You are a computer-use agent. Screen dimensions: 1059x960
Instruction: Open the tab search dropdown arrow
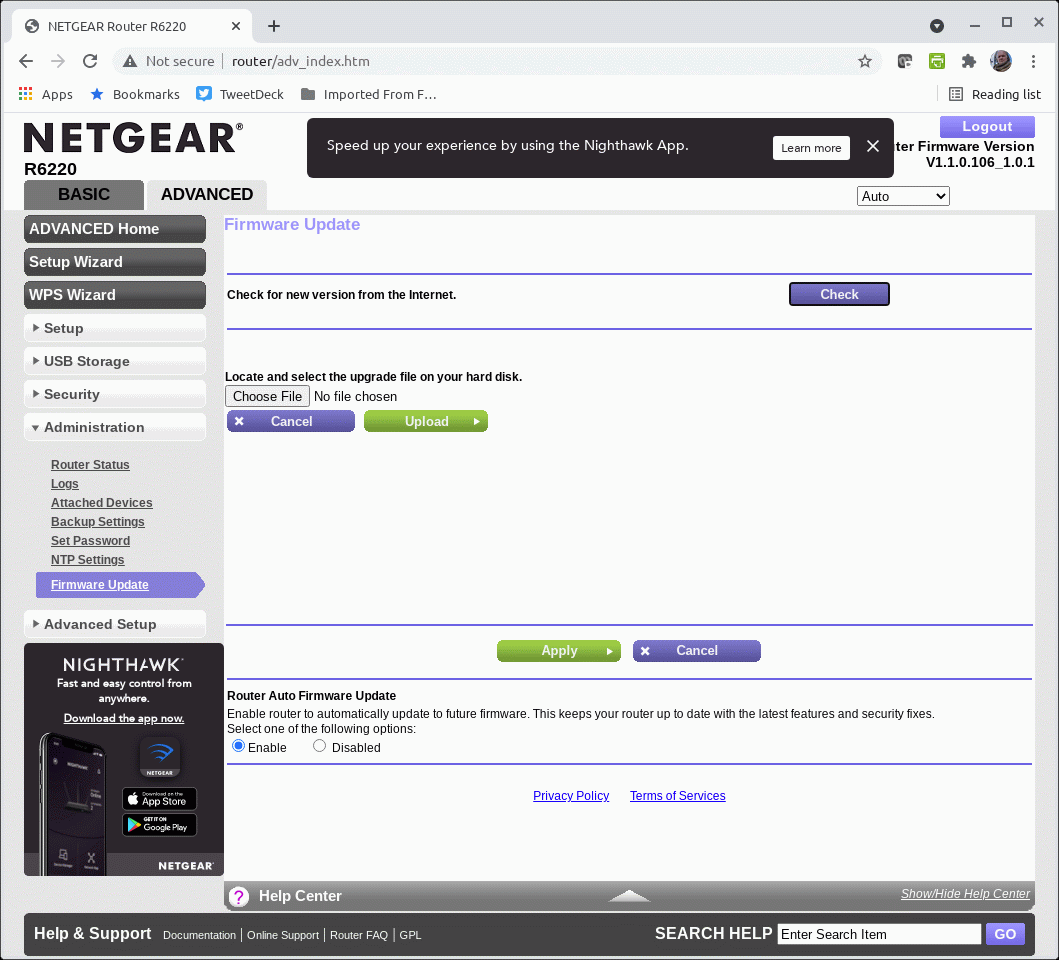click(x=937, y=26)
